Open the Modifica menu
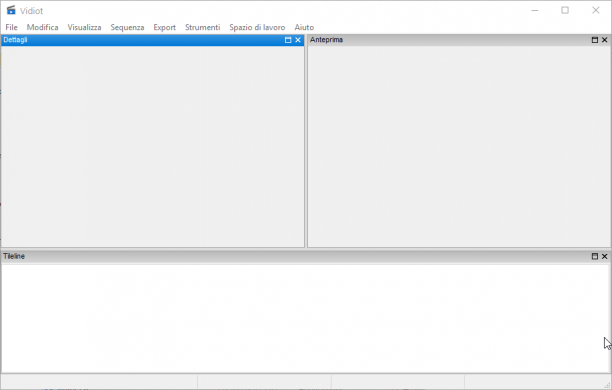 pos(43,27)
